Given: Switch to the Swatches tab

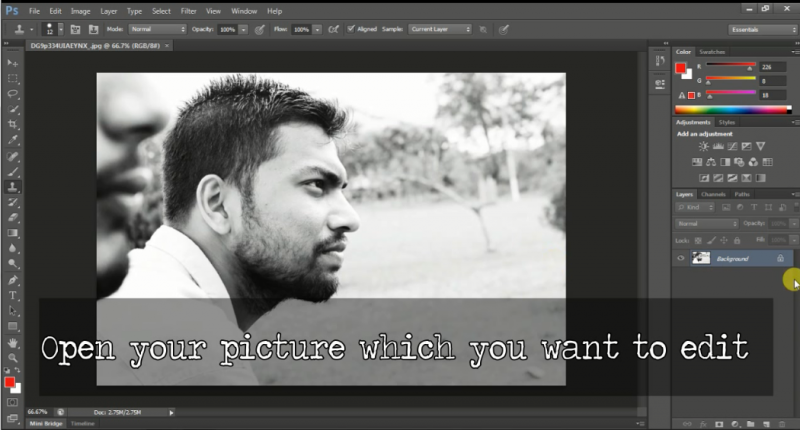Looking at the screenshot, I should click(x=712, y=51).
